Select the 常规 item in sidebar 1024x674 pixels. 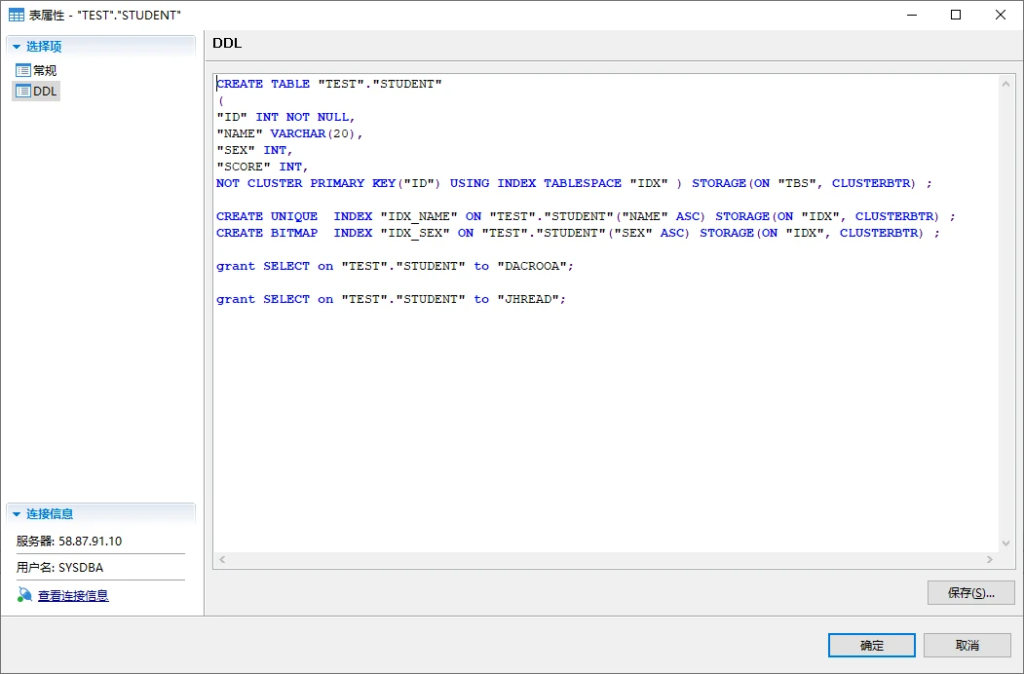[x=45, y=70]
